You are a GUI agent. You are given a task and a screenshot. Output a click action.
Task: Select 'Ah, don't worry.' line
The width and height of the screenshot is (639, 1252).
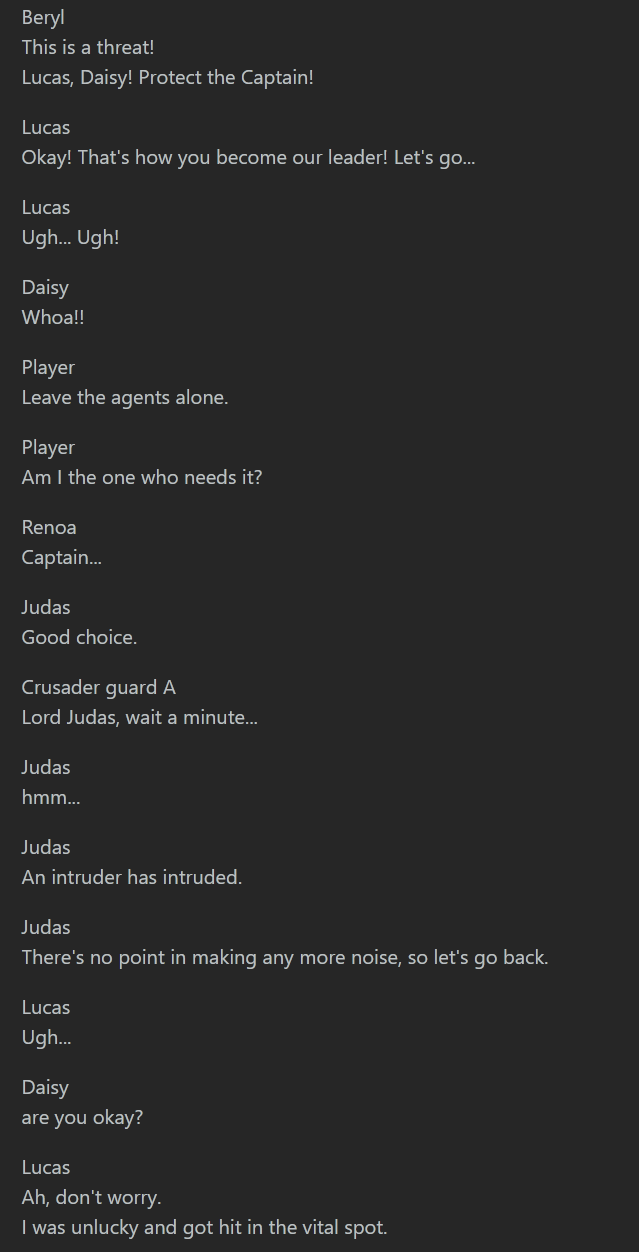[x=91, y=1197]
